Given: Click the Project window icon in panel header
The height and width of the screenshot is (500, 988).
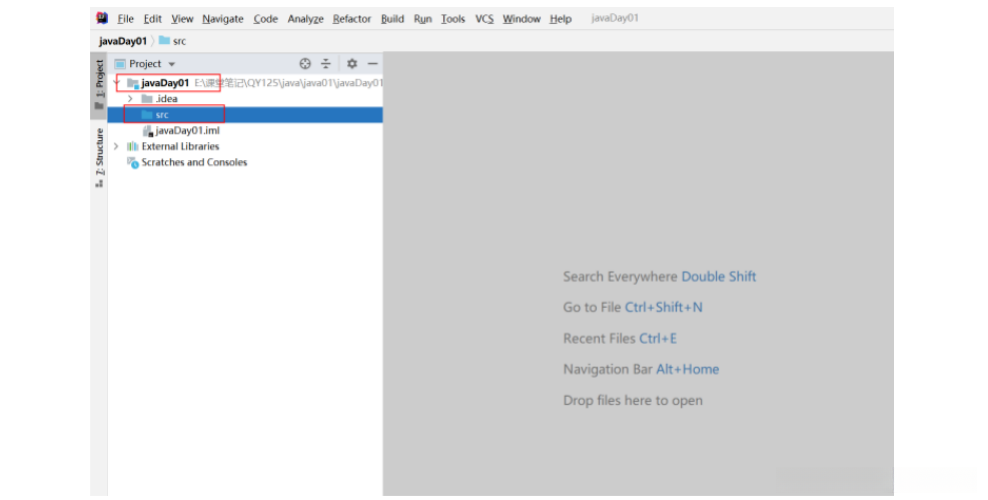Looking at the screenshot, I should (120, 64).
